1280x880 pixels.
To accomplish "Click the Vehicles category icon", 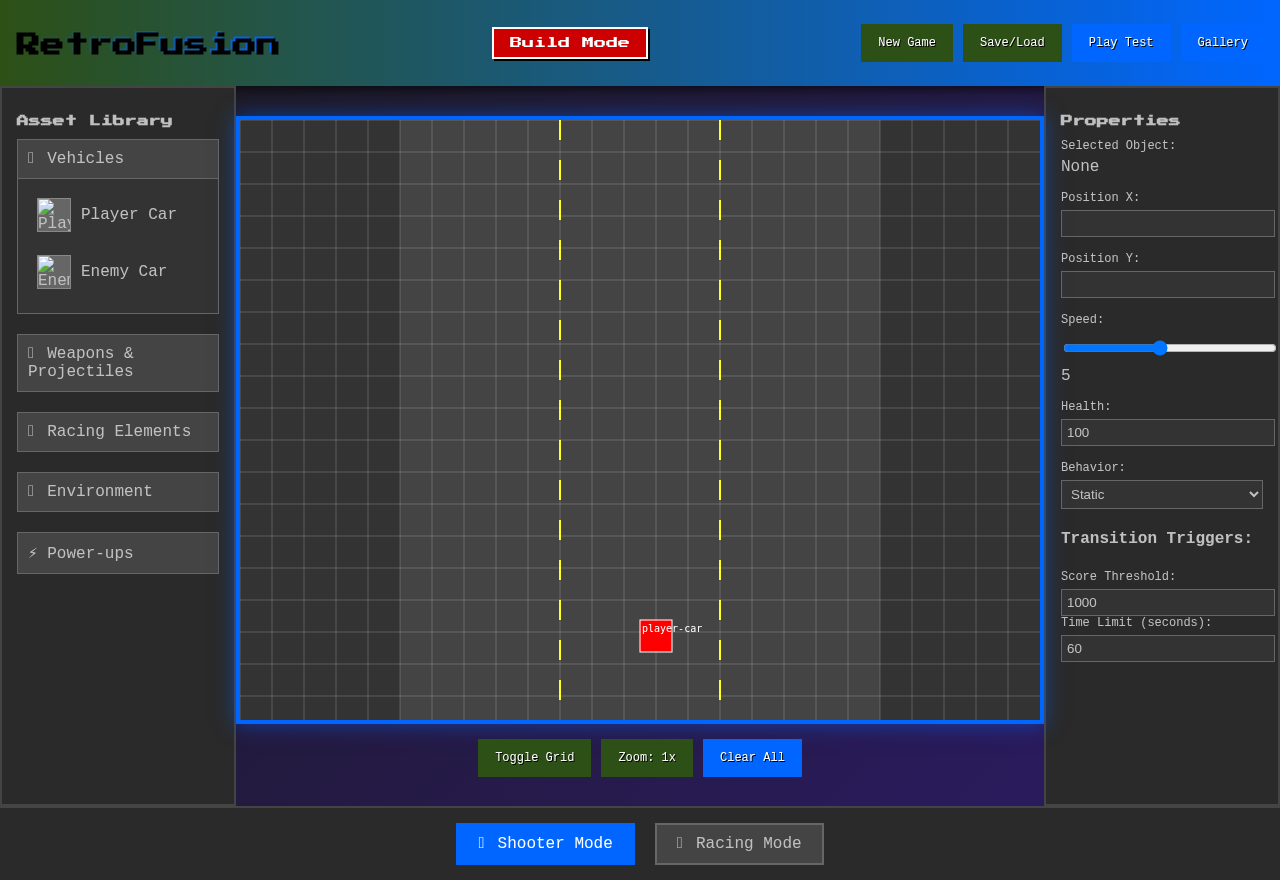I will 31,158.
